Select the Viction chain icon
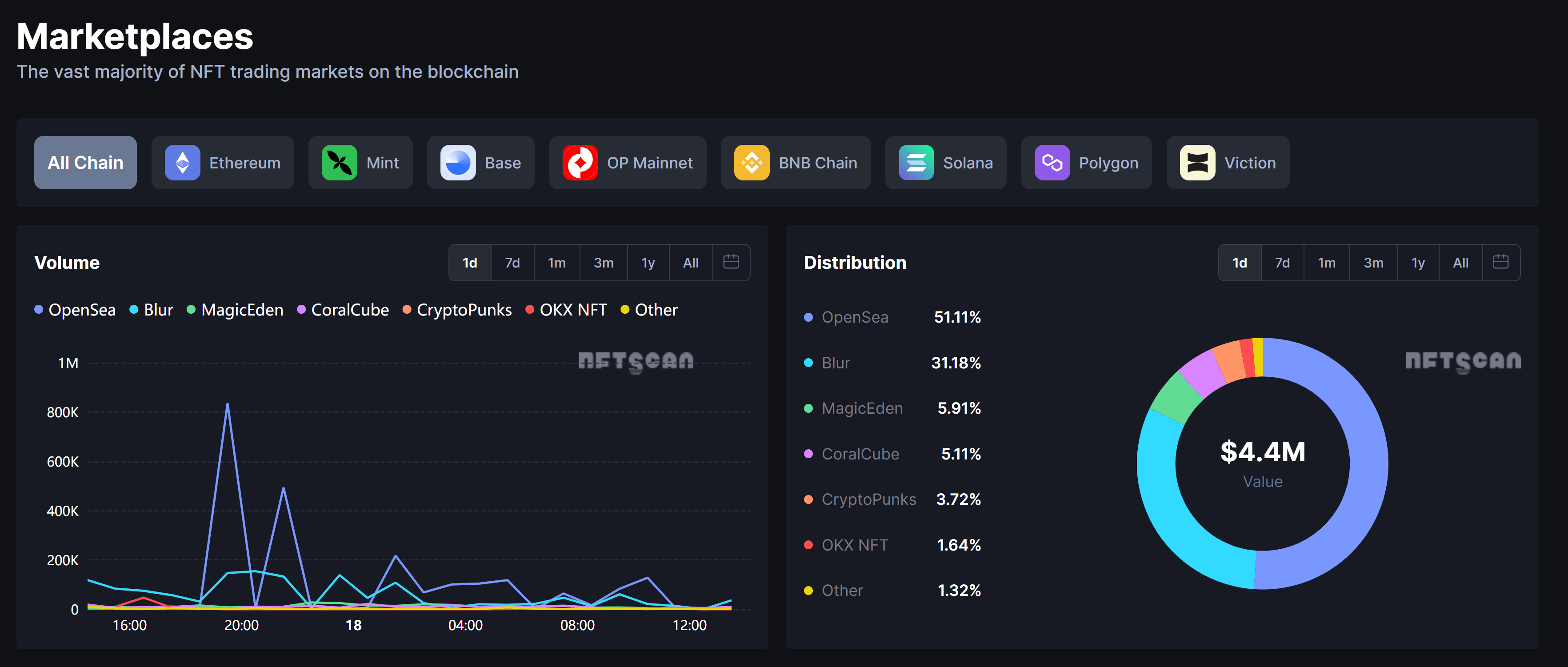The image size is (1568, 667). [x=1197, y=163]
